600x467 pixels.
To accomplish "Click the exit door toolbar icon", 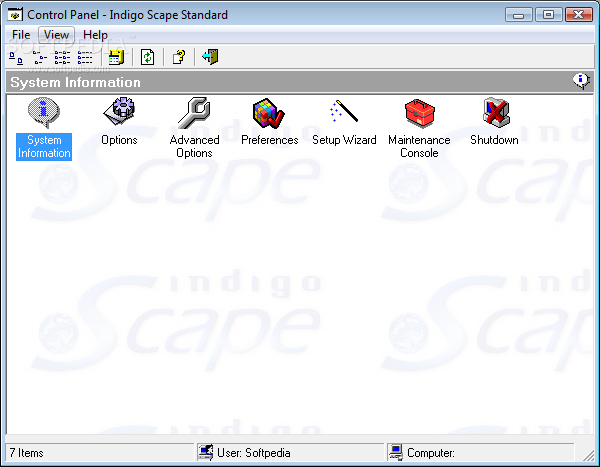I will (210, 57).
